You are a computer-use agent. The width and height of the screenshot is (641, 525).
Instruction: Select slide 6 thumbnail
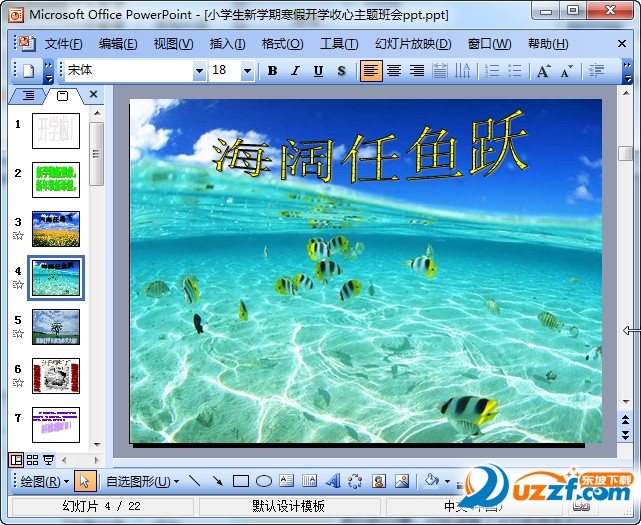point(56,376)
